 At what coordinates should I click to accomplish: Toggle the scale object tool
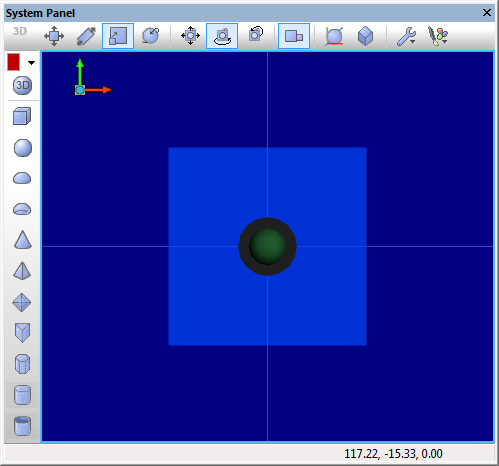pos(118,36)
